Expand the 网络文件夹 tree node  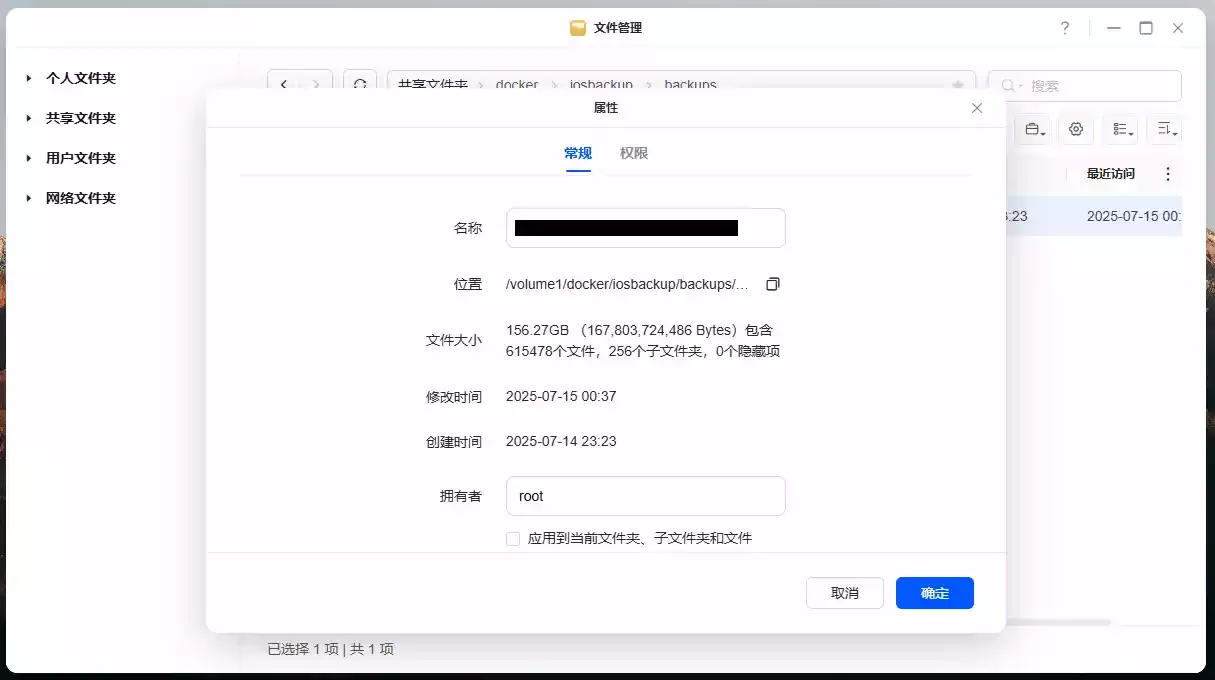point(29,198)
